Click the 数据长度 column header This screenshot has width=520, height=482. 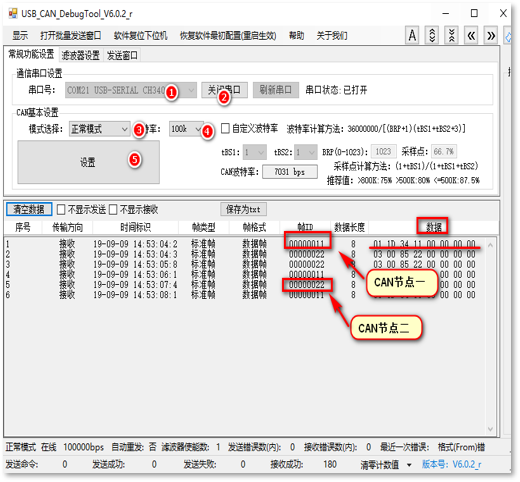[x=349, y=227]
